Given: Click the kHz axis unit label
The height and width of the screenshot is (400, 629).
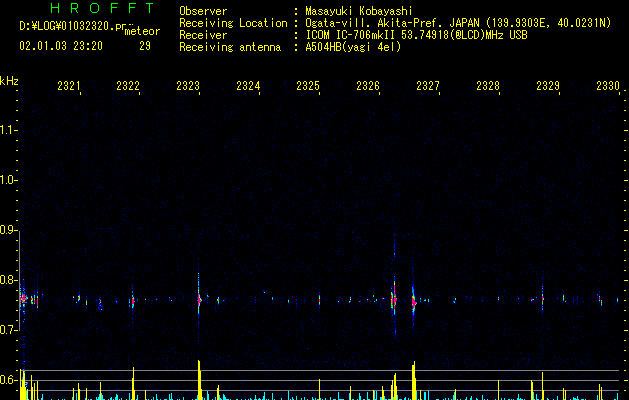Looking at the screenshot, I should 9,81.
